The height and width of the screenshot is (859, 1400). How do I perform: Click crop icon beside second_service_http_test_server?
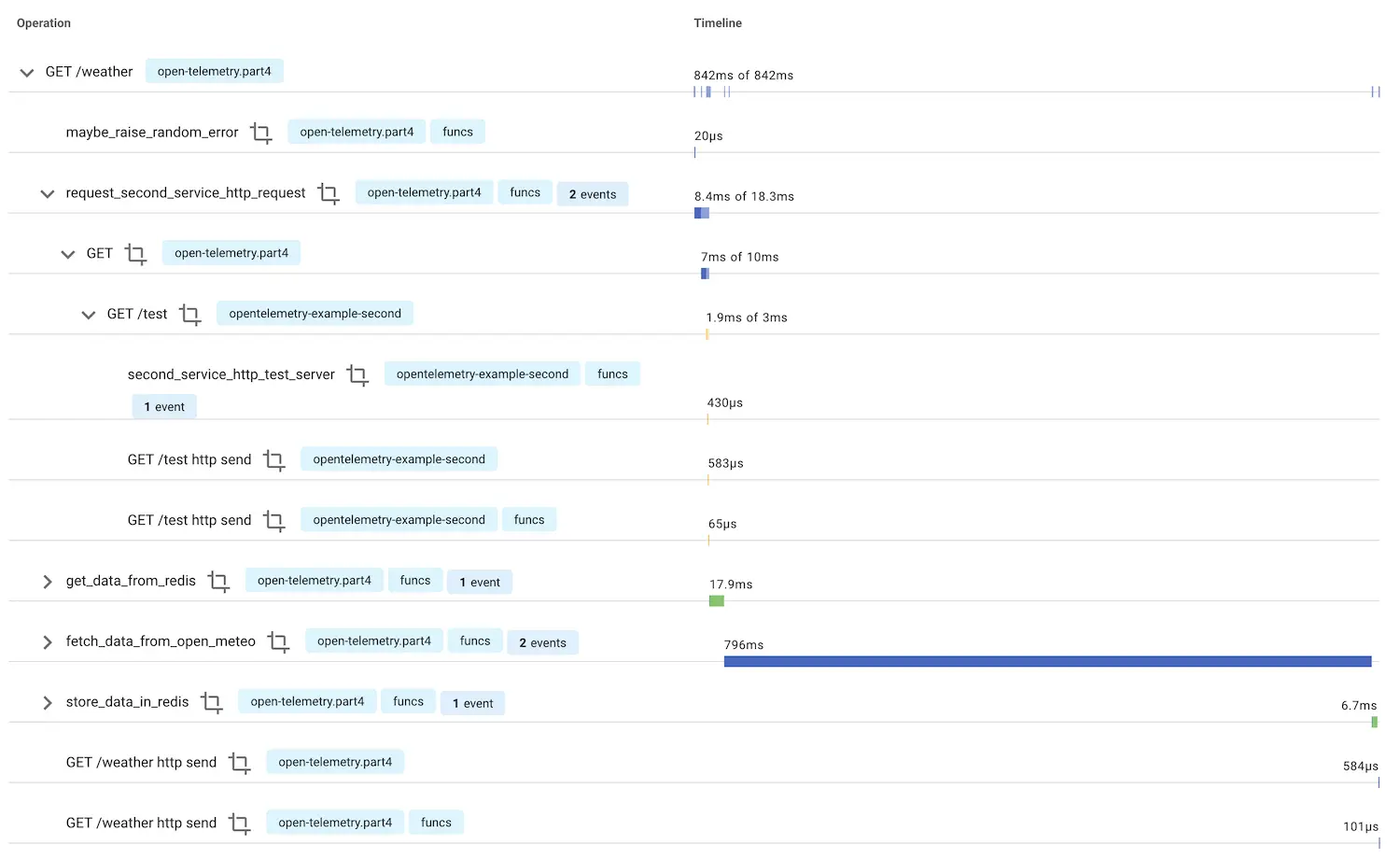(357, 375)
